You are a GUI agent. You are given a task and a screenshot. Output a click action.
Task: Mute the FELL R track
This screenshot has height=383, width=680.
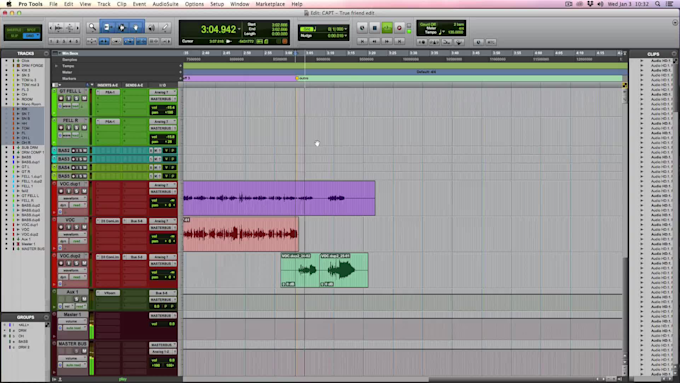click(x=84, y=128)
